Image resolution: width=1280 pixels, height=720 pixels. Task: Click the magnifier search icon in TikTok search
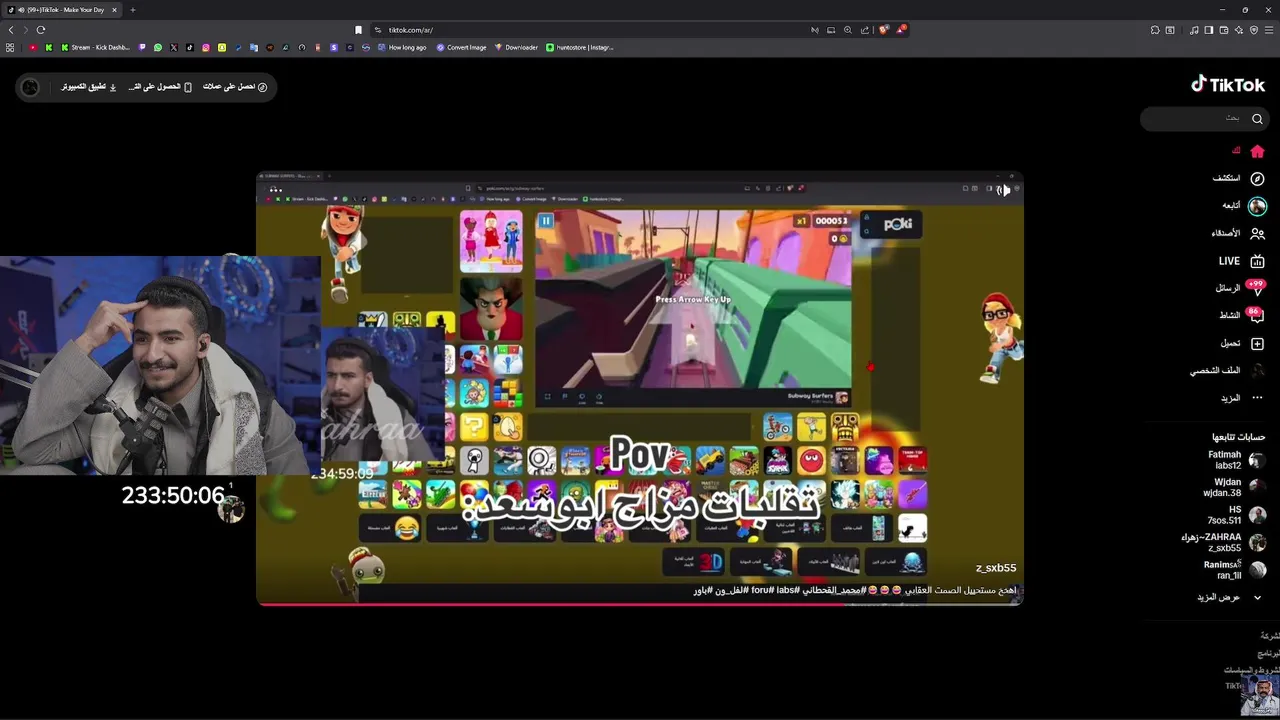[x=1257, y=119]
